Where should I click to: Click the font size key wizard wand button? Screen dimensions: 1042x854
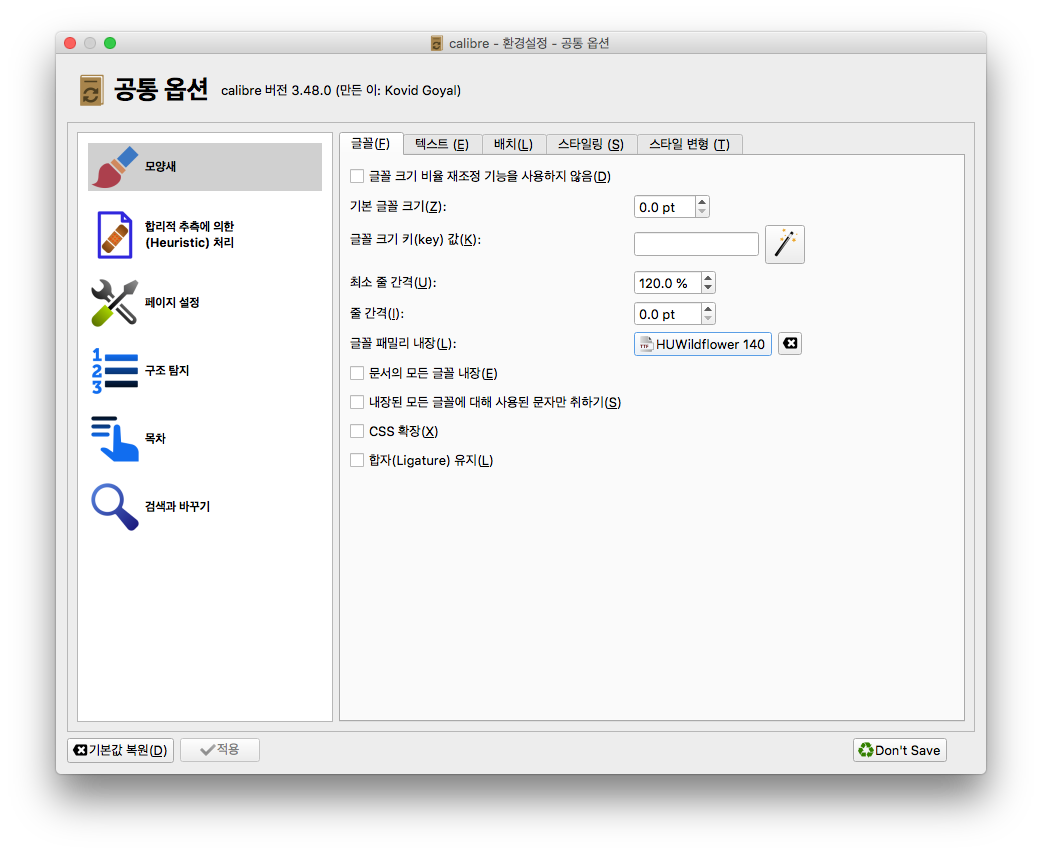coord(784,244)
